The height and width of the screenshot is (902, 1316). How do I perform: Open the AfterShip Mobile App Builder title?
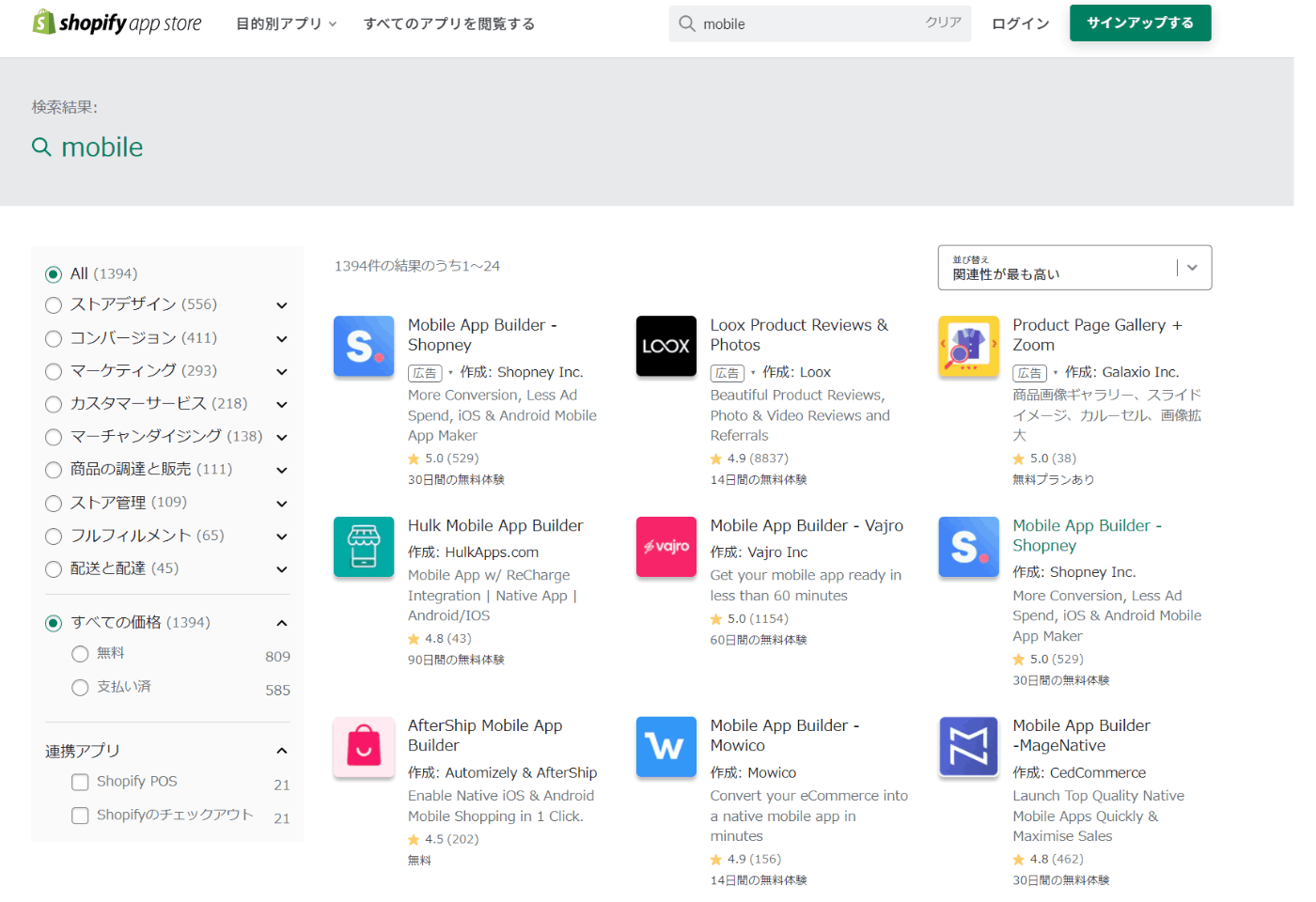pos(485,736)
